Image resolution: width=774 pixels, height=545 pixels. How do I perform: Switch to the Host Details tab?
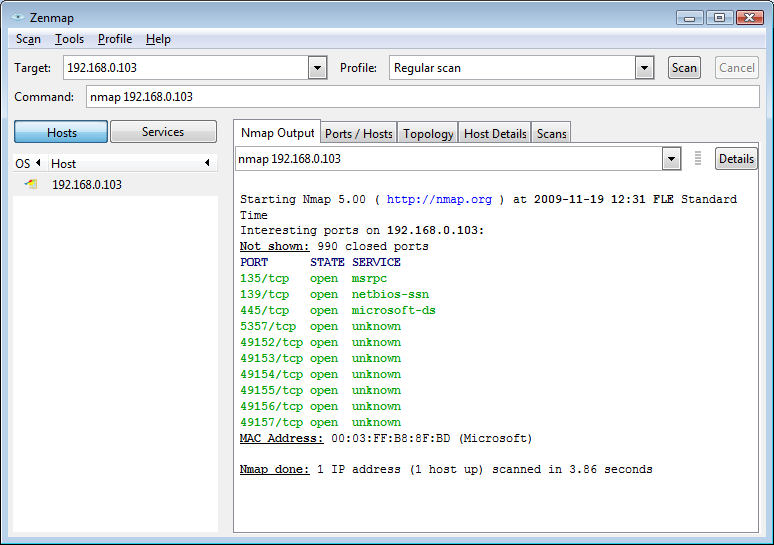click(495, 134)
